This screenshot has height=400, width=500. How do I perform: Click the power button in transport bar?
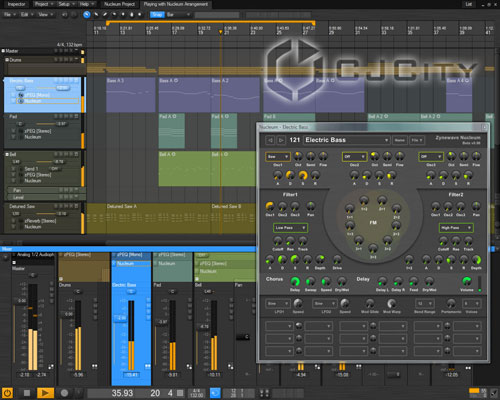tap(7, 393)
